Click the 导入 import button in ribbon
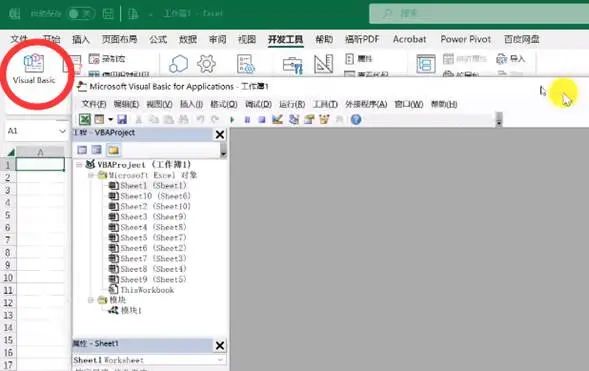Viewport: 589px width, 371px height. point(511,59)
